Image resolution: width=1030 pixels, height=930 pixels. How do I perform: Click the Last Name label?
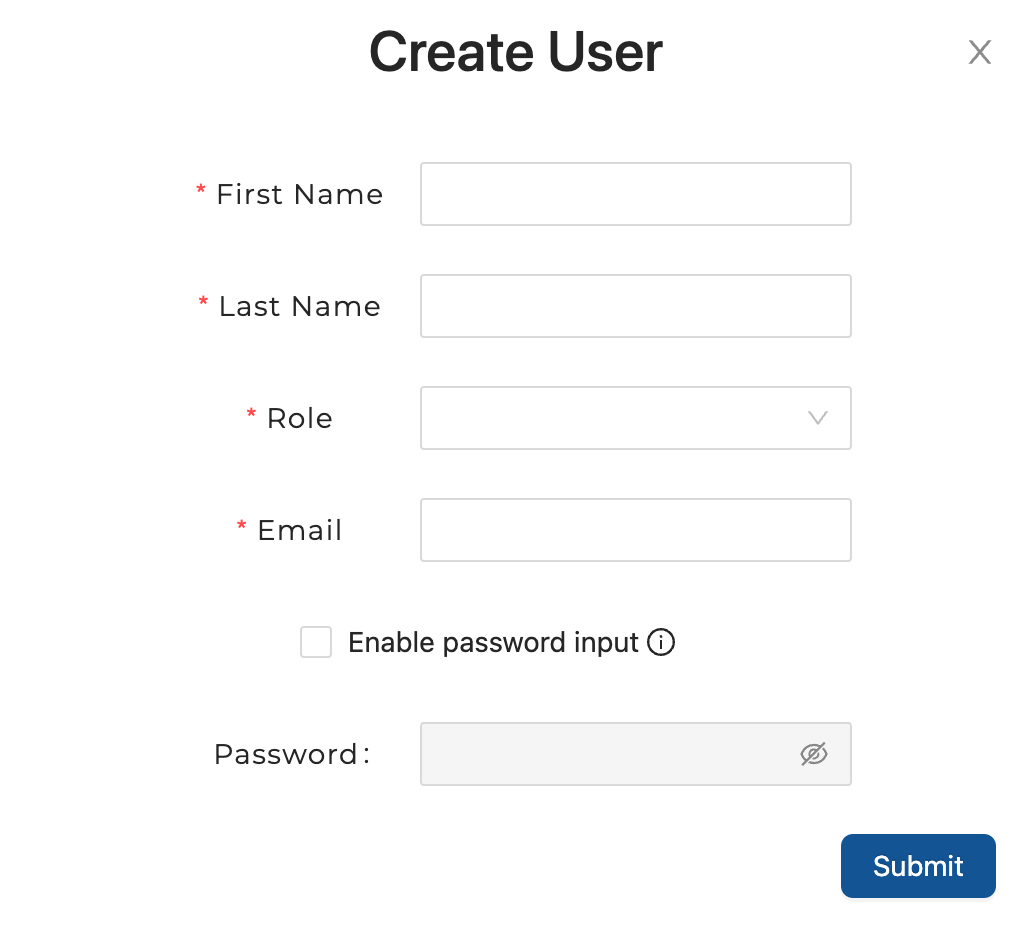click(299, 306)
